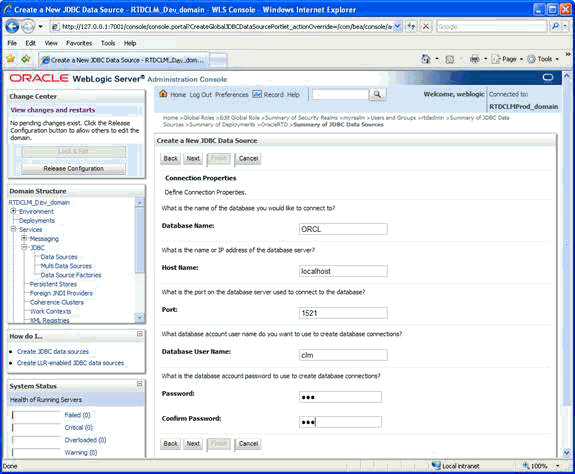Select Data Sources in Domain Structure

click(x=59, y=257)
